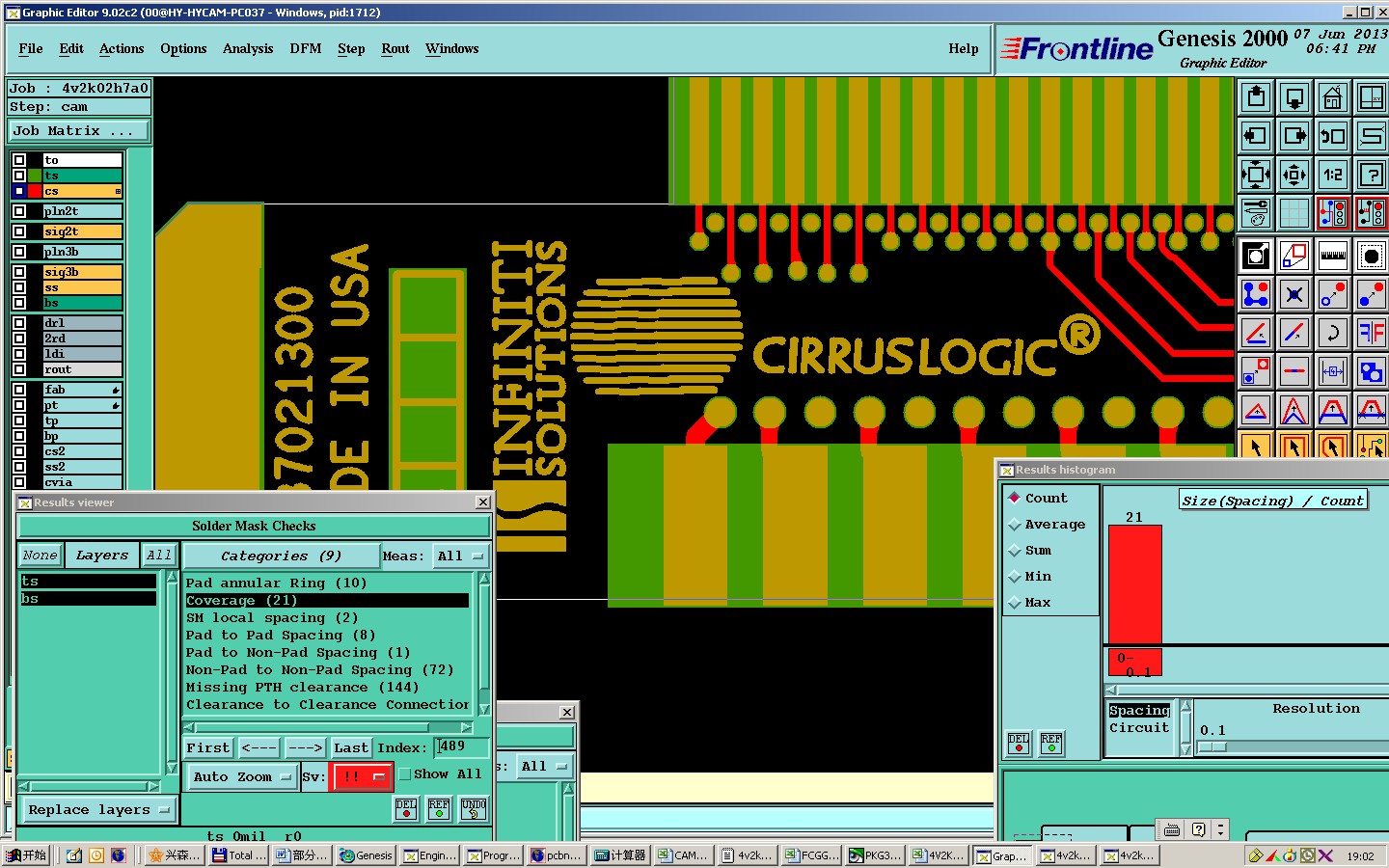Open the Analysis menu
The image size is (1389, 868).
coord(248,49)
